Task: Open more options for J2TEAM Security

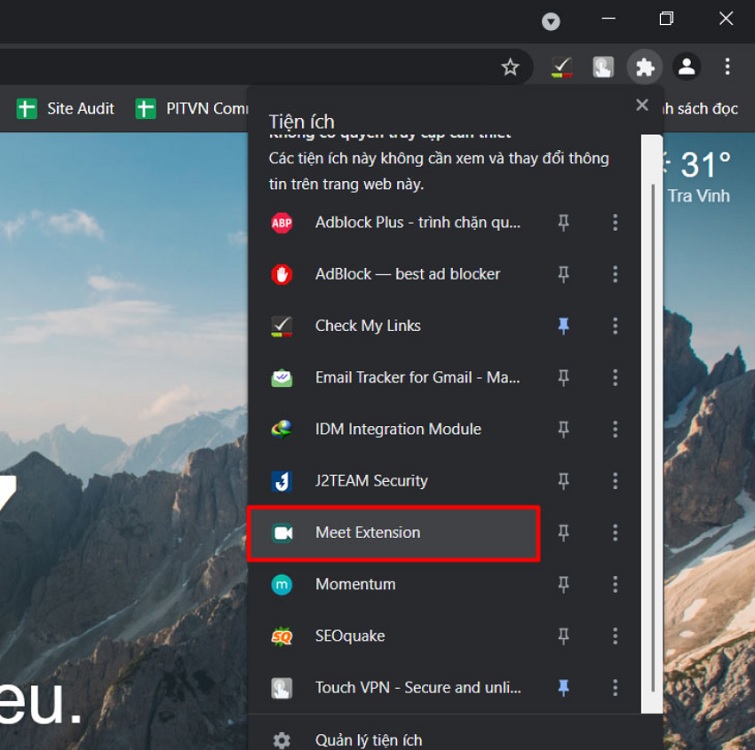Action: pos(615,481)
